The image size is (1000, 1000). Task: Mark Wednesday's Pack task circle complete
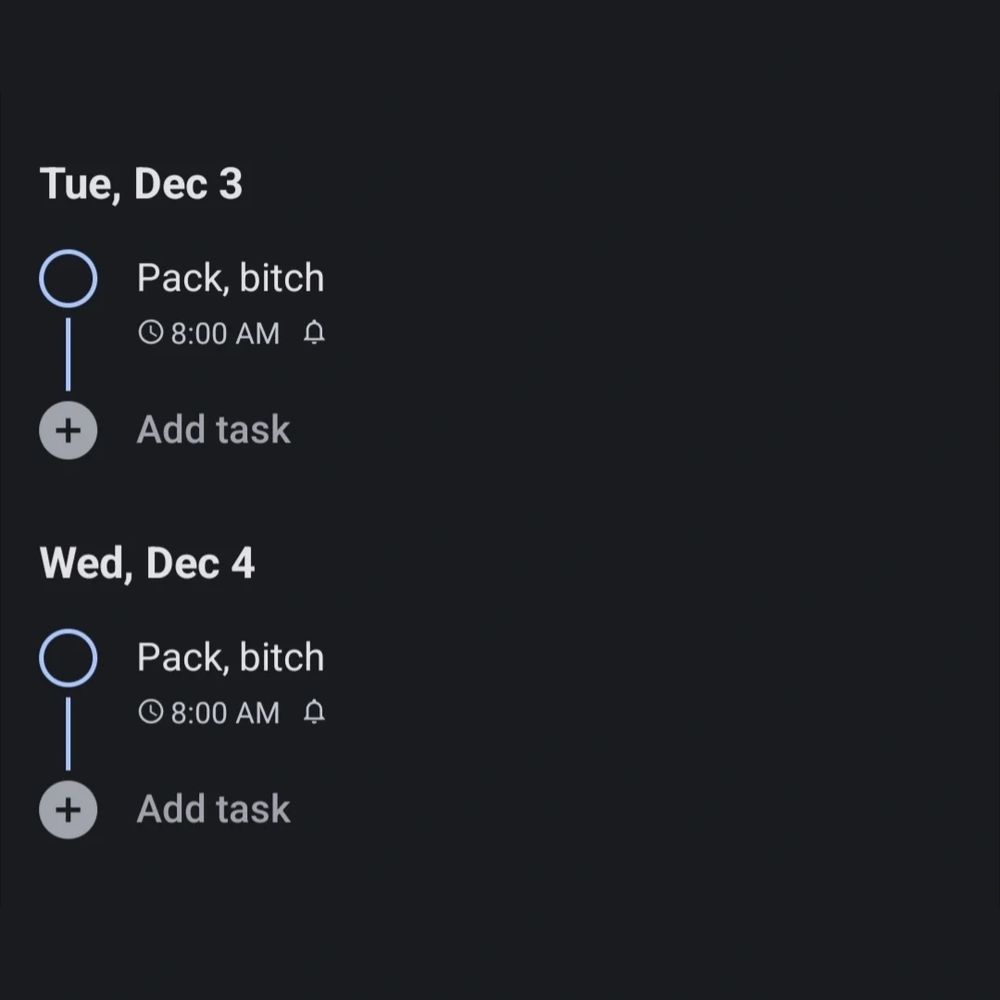click(x=68, y=658)
